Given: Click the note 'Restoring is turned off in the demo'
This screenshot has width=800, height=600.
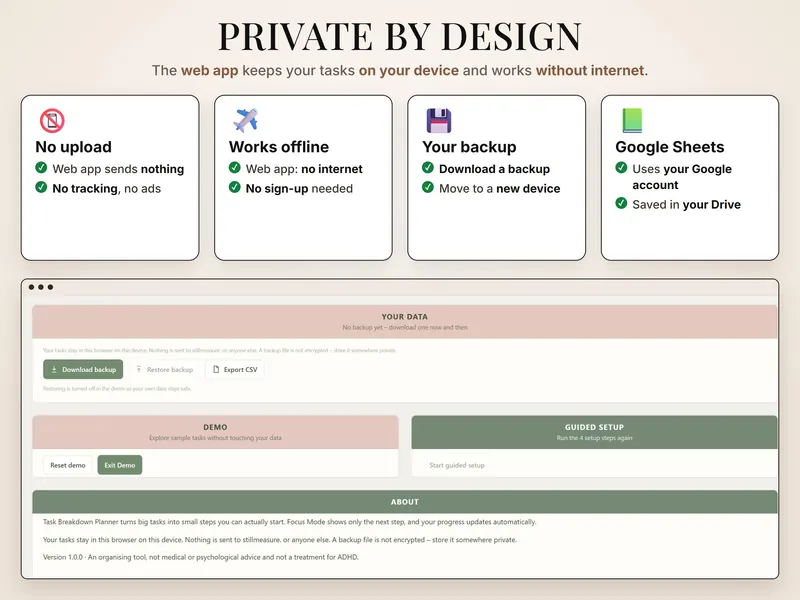Looking at the screenshot, I should point(117,389).
